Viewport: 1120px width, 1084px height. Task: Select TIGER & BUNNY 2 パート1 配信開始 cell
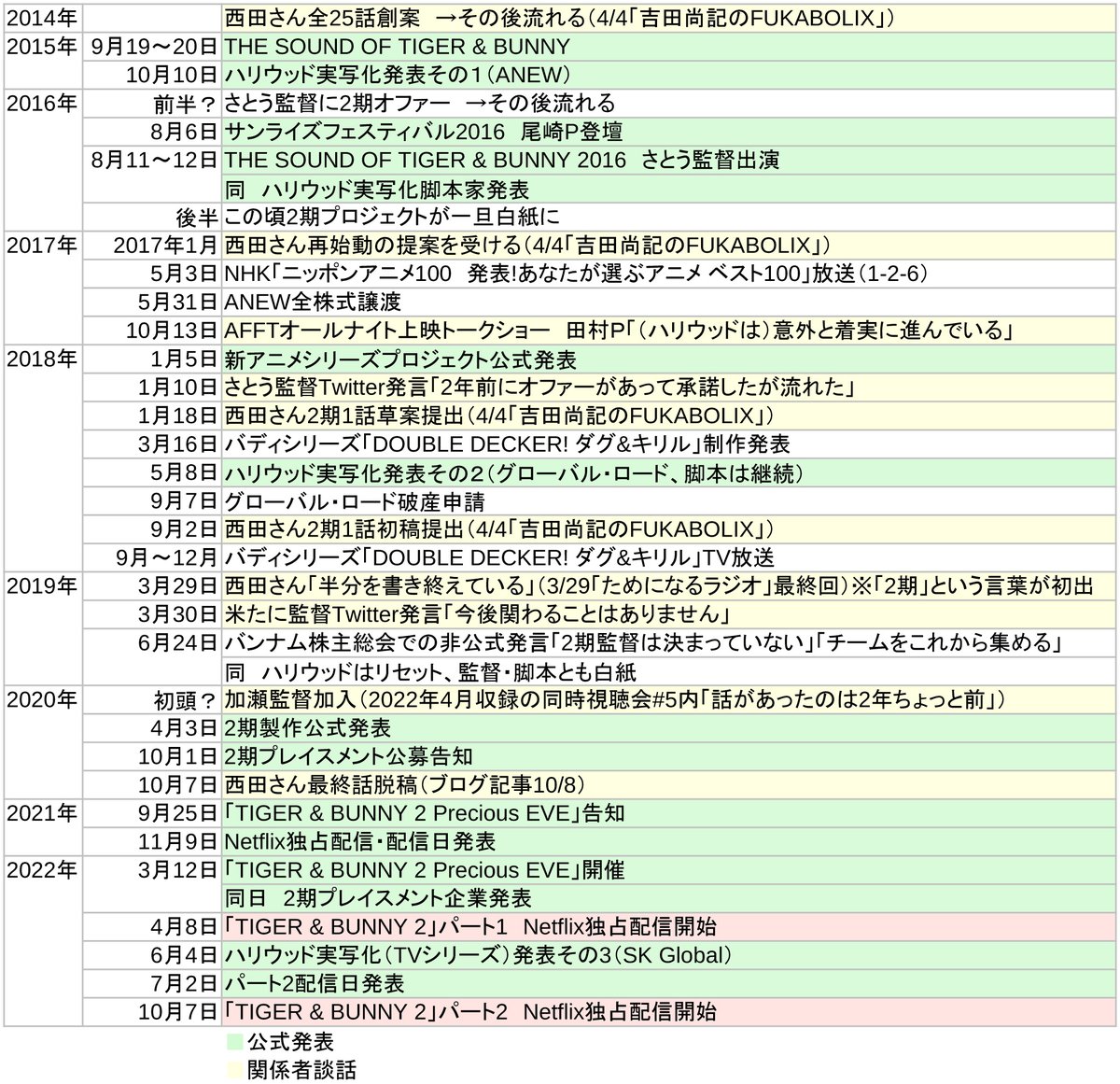coord(669,927)
